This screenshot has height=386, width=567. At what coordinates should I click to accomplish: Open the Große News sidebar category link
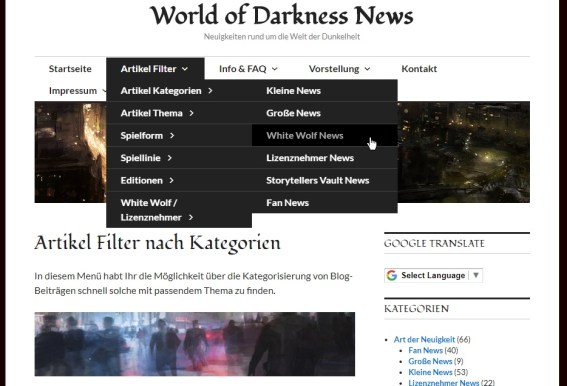pyautogui.click(x=430, y=361)
